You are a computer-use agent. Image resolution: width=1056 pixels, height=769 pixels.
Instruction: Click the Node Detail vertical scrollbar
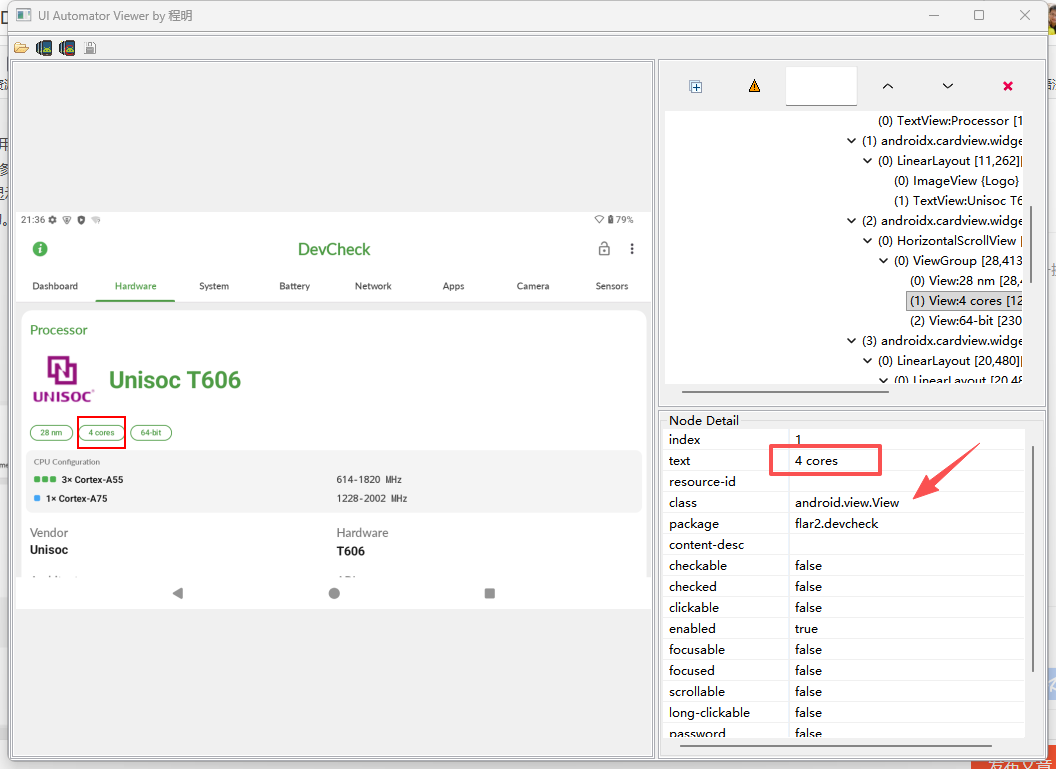point(1032,558)
